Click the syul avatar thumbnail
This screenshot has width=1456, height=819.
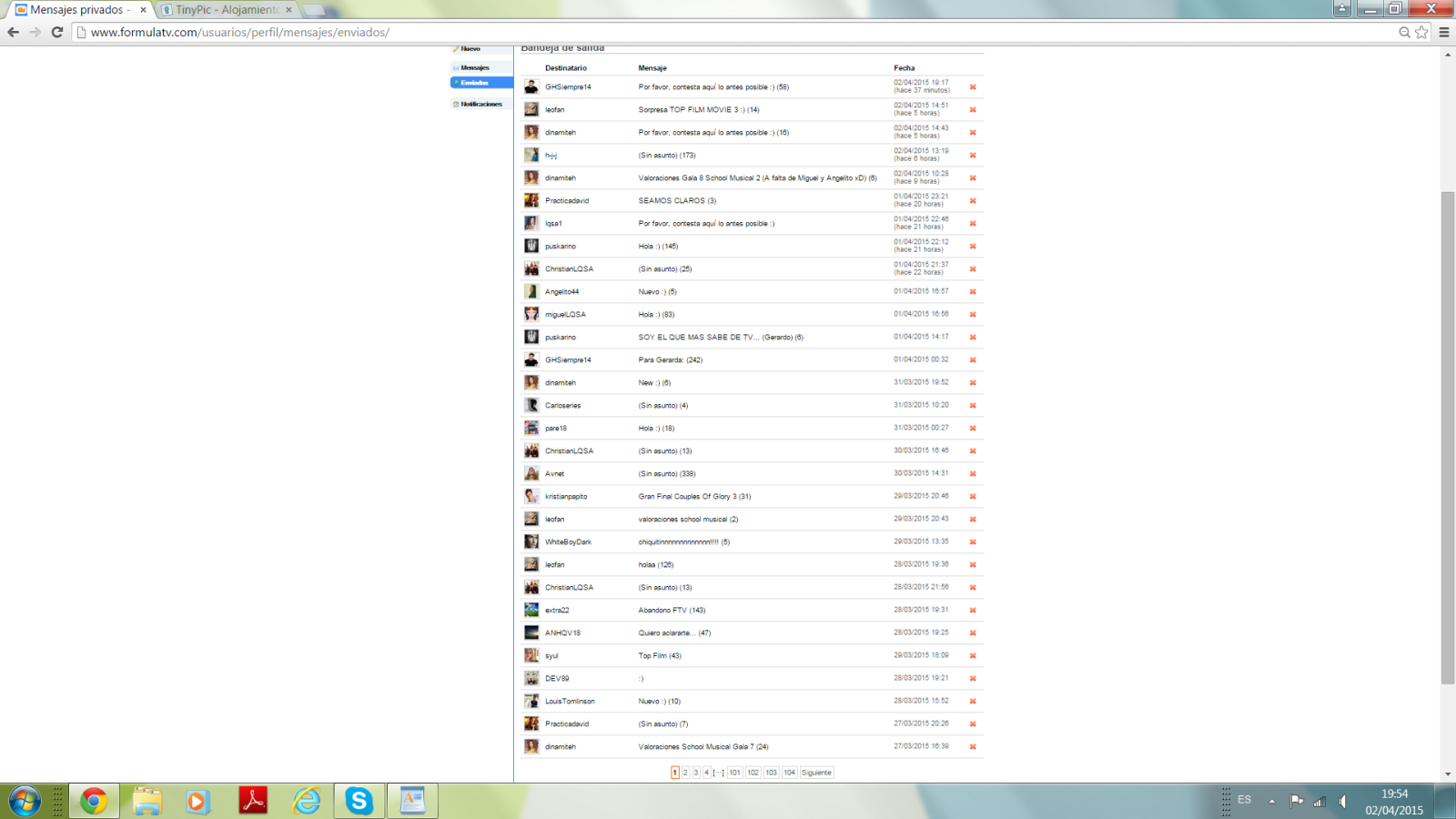[x=531, y=655]
